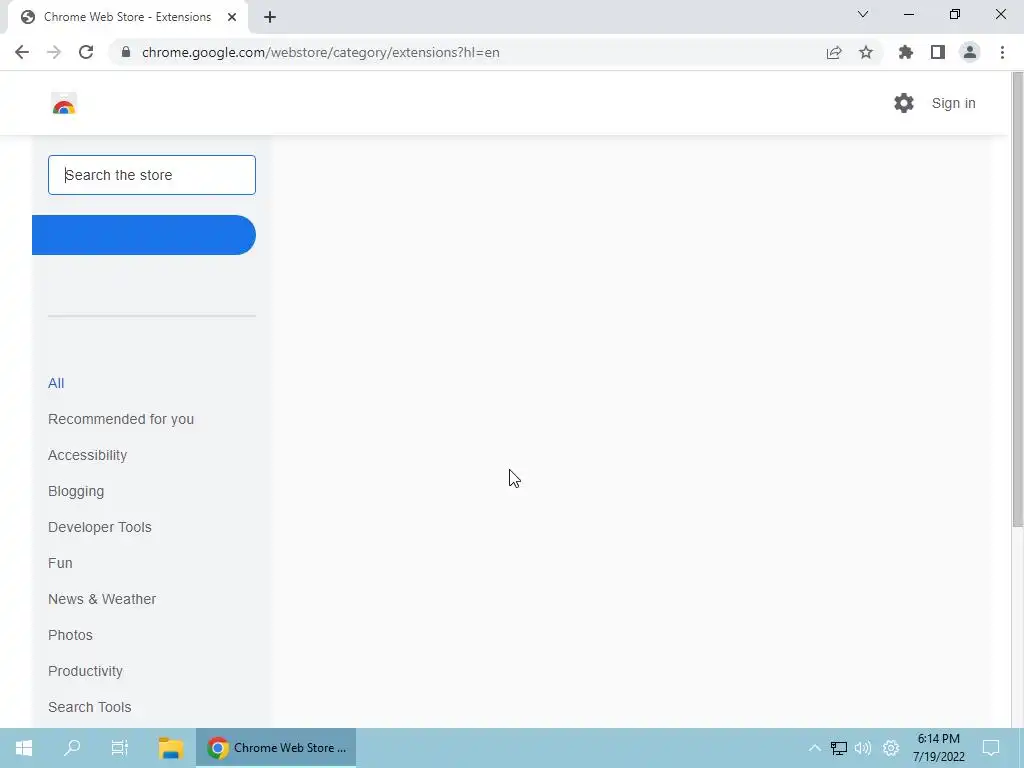1024x768 pixels.
Task: Open Task View on the taskbar
Action: pos(120,748)
